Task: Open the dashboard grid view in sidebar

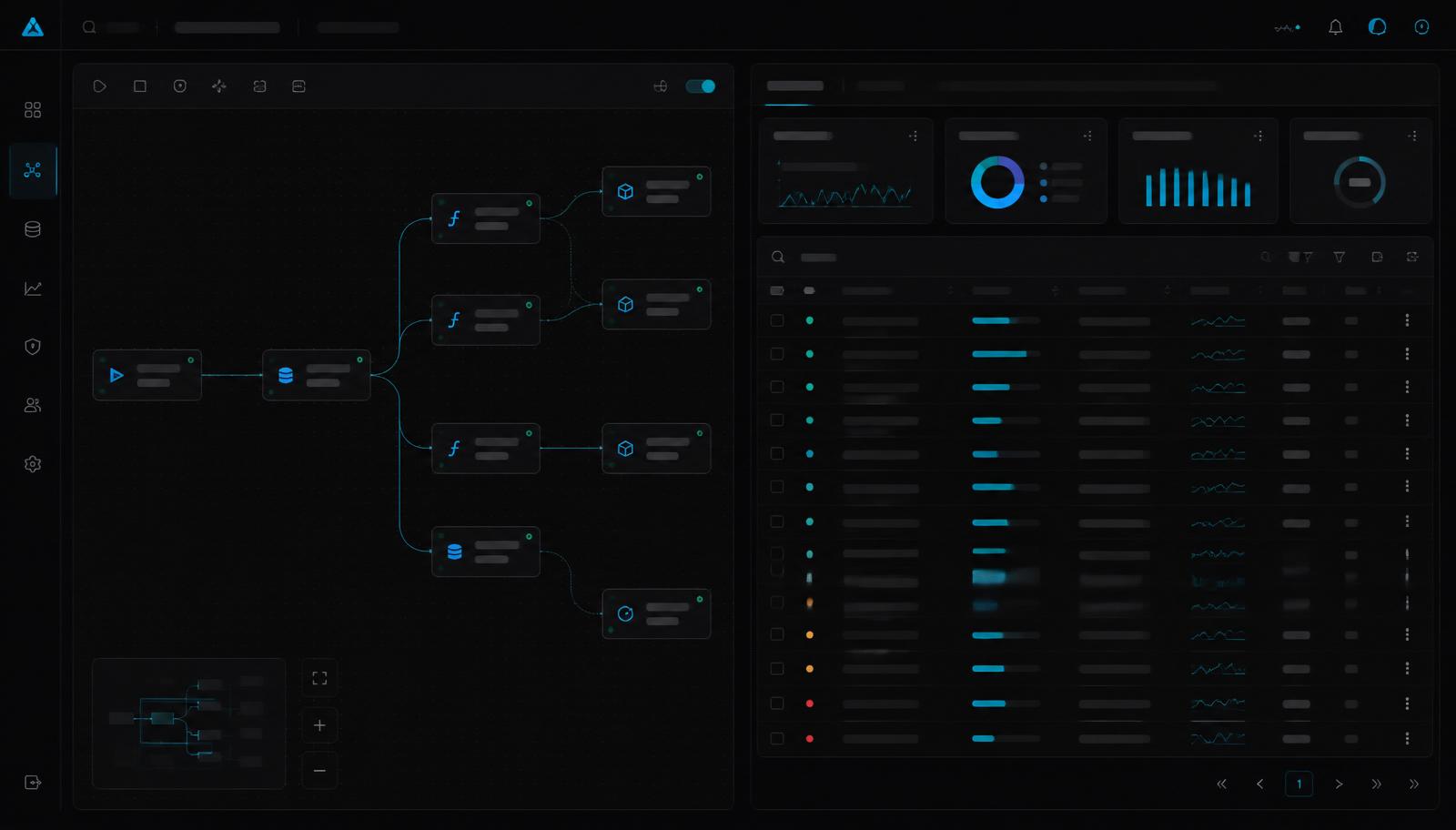Action: pos(33,110)
